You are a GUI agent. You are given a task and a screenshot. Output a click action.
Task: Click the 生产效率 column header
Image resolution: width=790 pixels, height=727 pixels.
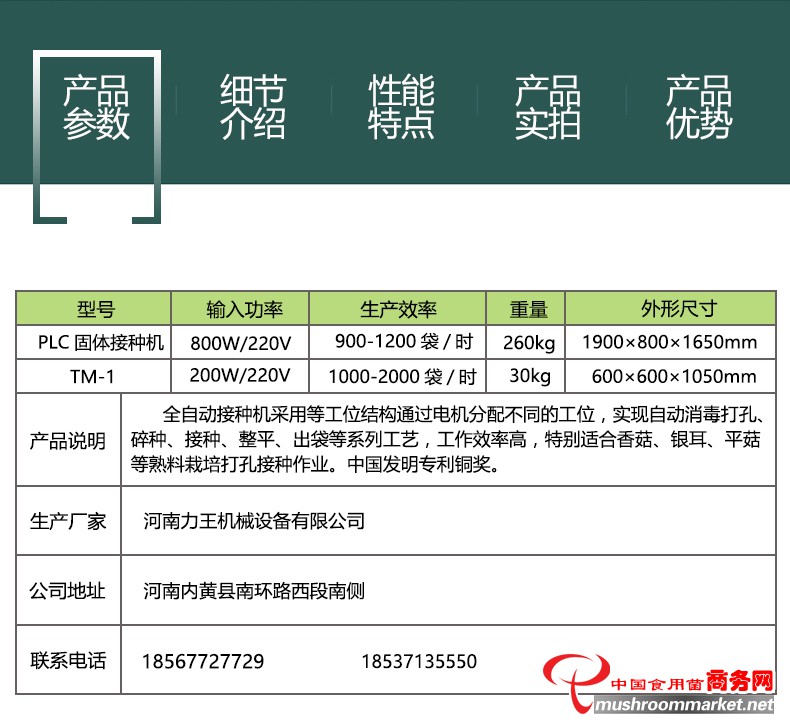coord(398,308)
